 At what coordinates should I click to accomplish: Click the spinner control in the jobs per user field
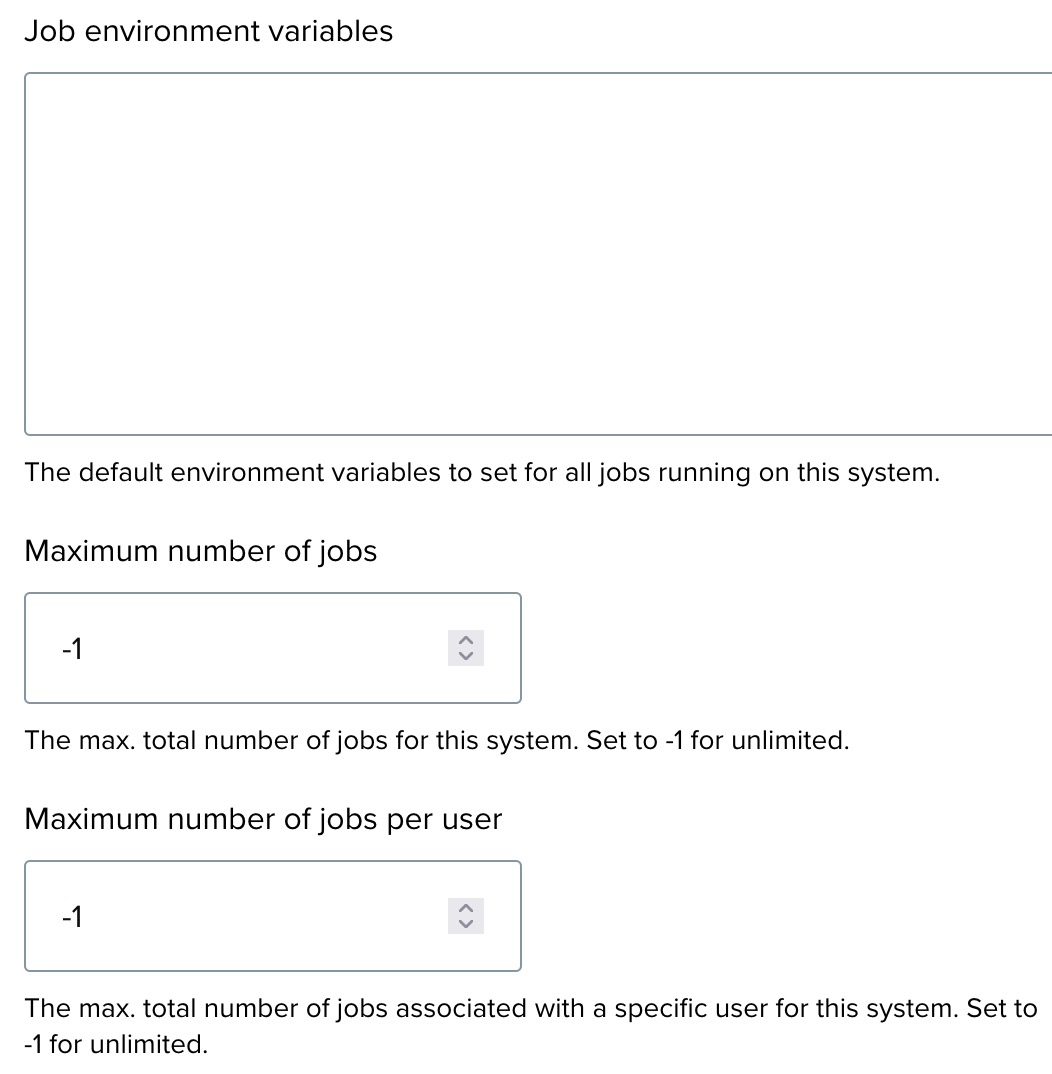pos(465,916)
